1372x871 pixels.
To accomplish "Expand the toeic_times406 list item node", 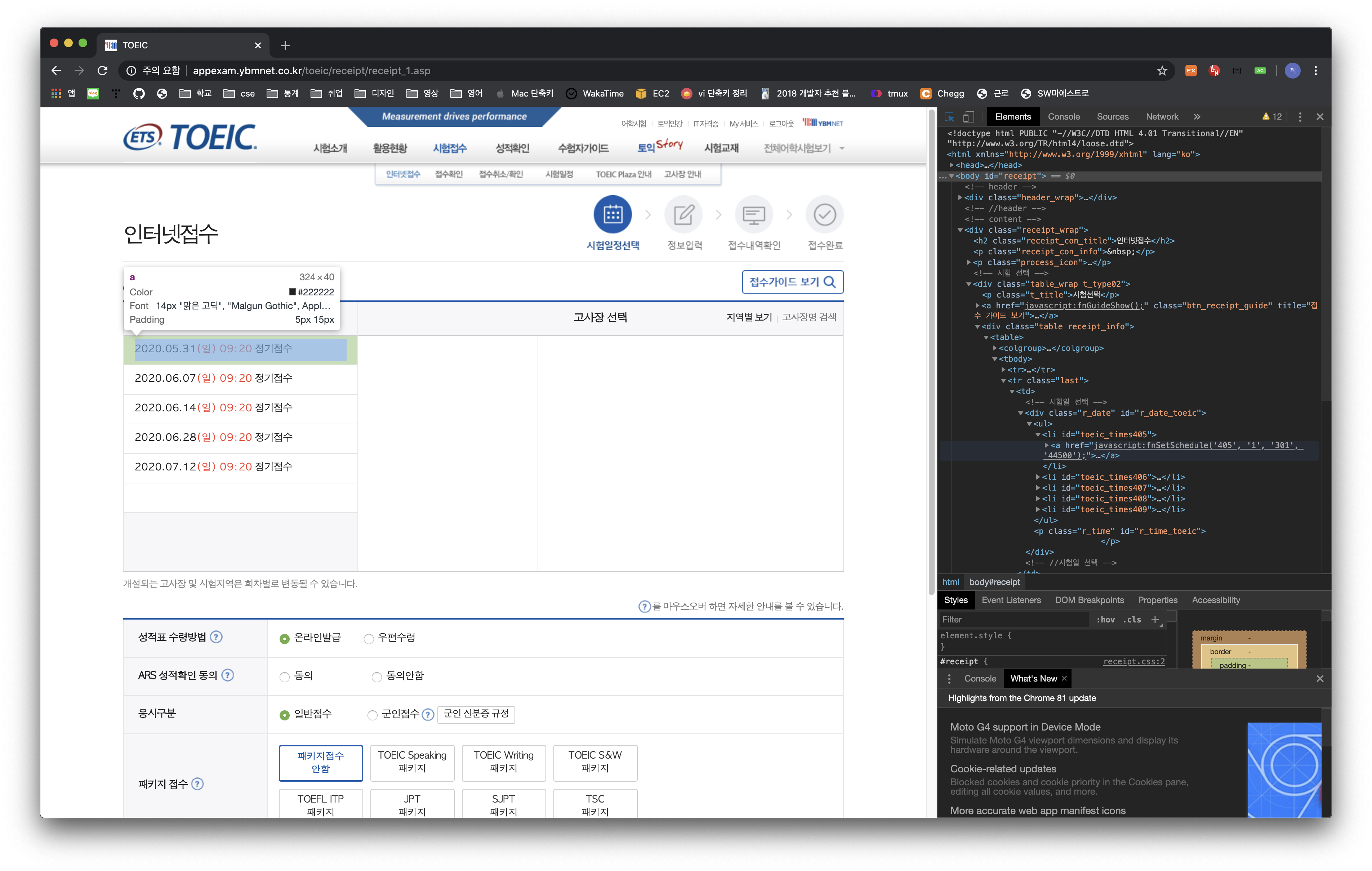I will [x=1038, y=477].
